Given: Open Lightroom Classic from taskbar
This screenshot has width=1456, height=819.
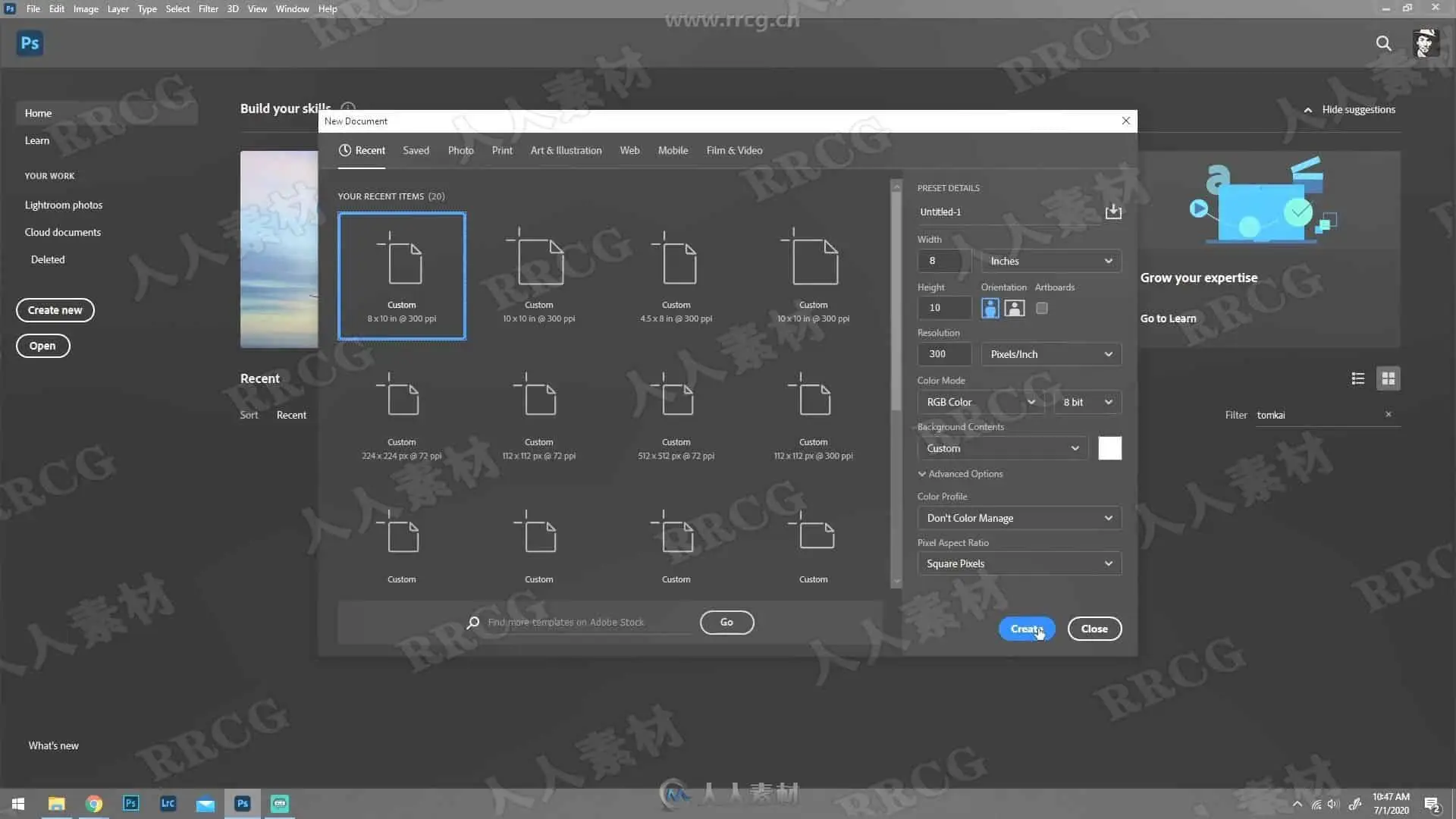Looking at the screenshot, I should [x=168, y=804].
